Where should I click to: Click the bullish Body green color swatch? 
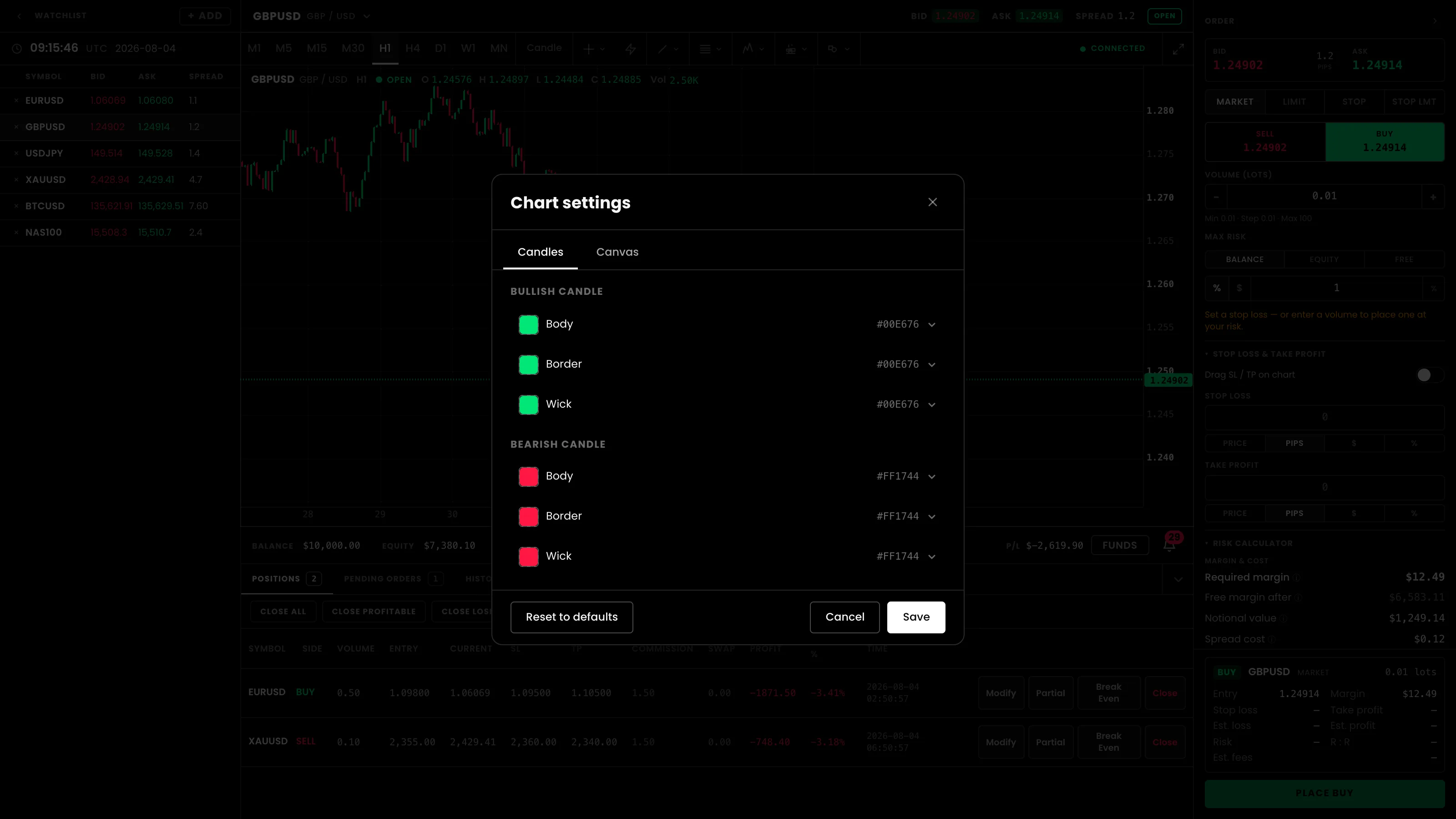(x=528, y=325)
